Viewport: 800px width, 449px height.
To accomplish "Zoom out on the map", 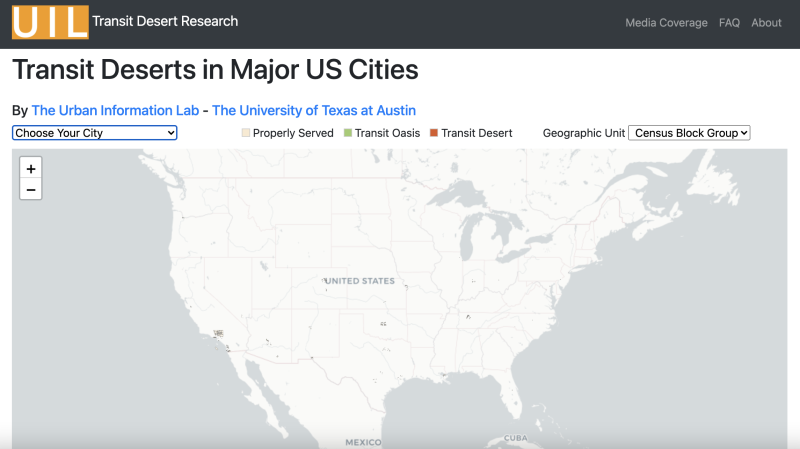I will pyautogui.click(x=31, y=189).
